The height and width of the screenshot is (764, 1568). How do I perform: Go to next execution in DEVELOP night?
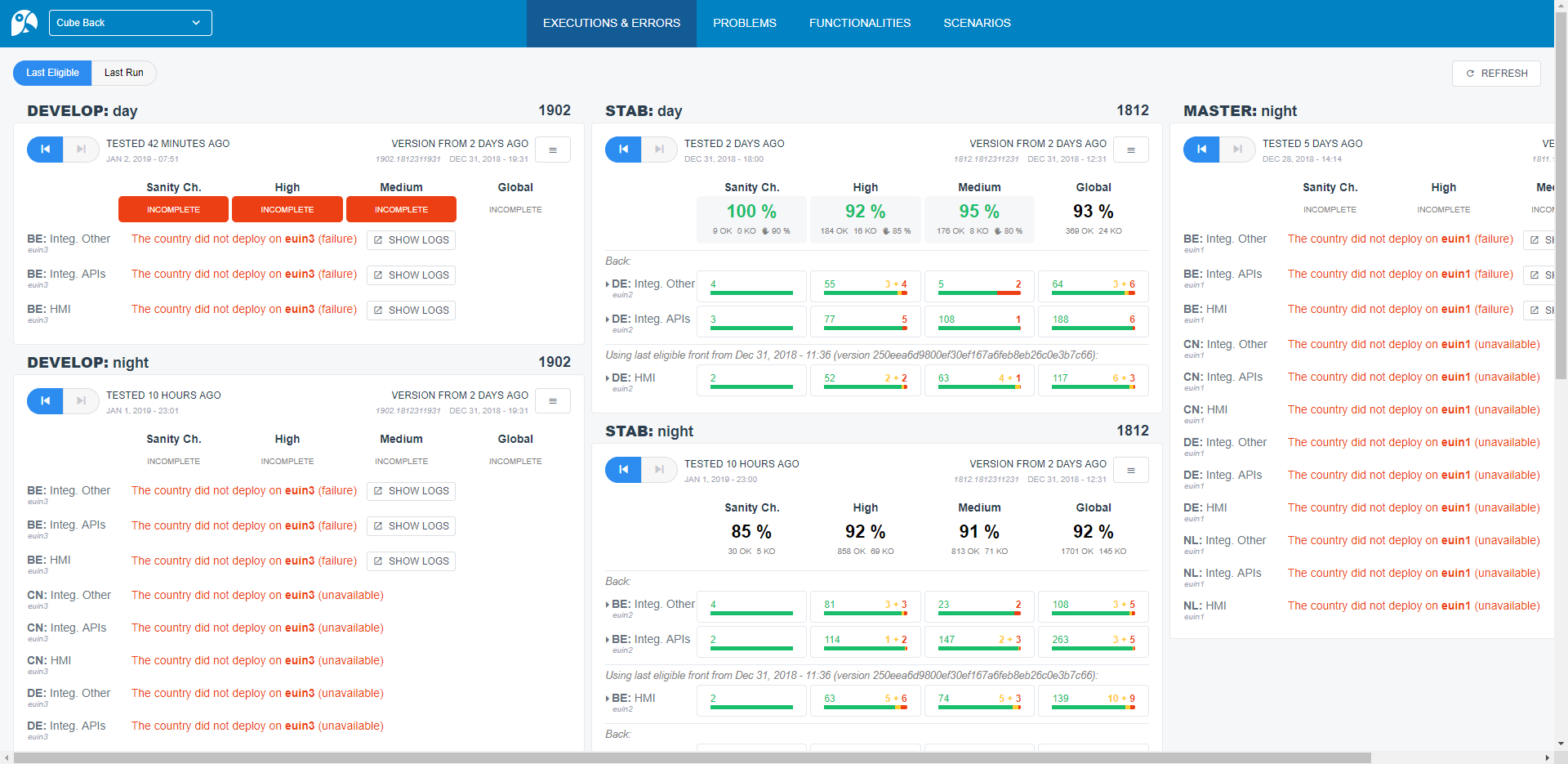[81, 401]
